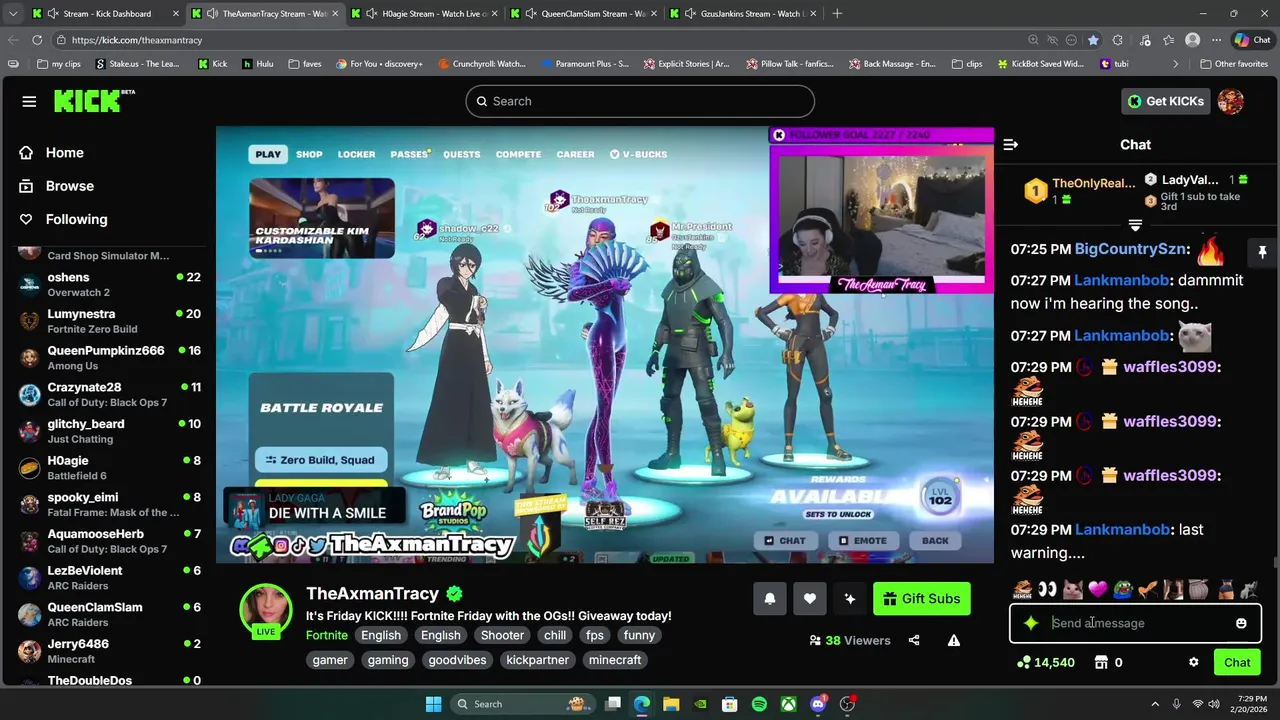Click Gift Subs button

[922, 599]
